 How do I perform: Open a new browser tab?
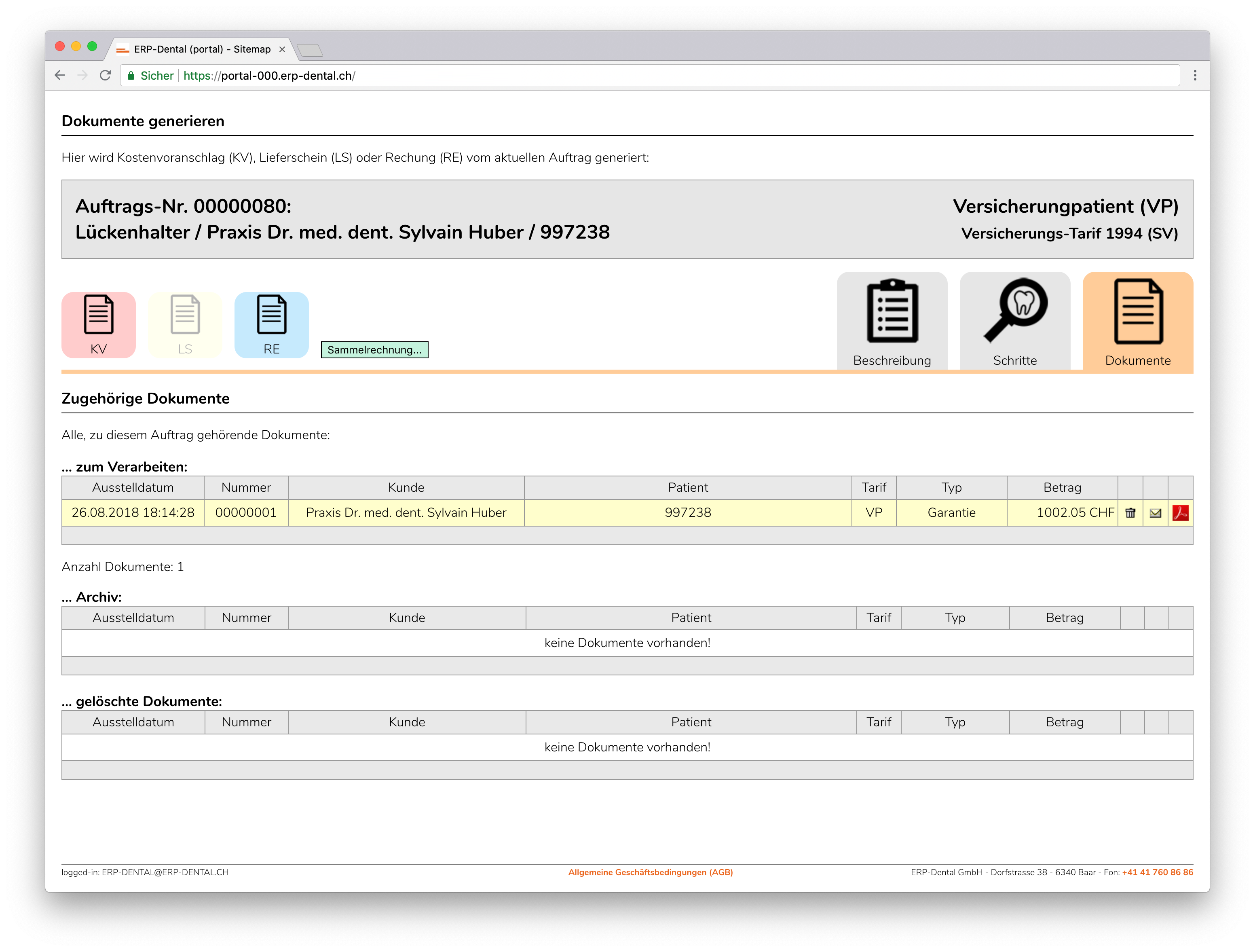[x=310, y=50]
